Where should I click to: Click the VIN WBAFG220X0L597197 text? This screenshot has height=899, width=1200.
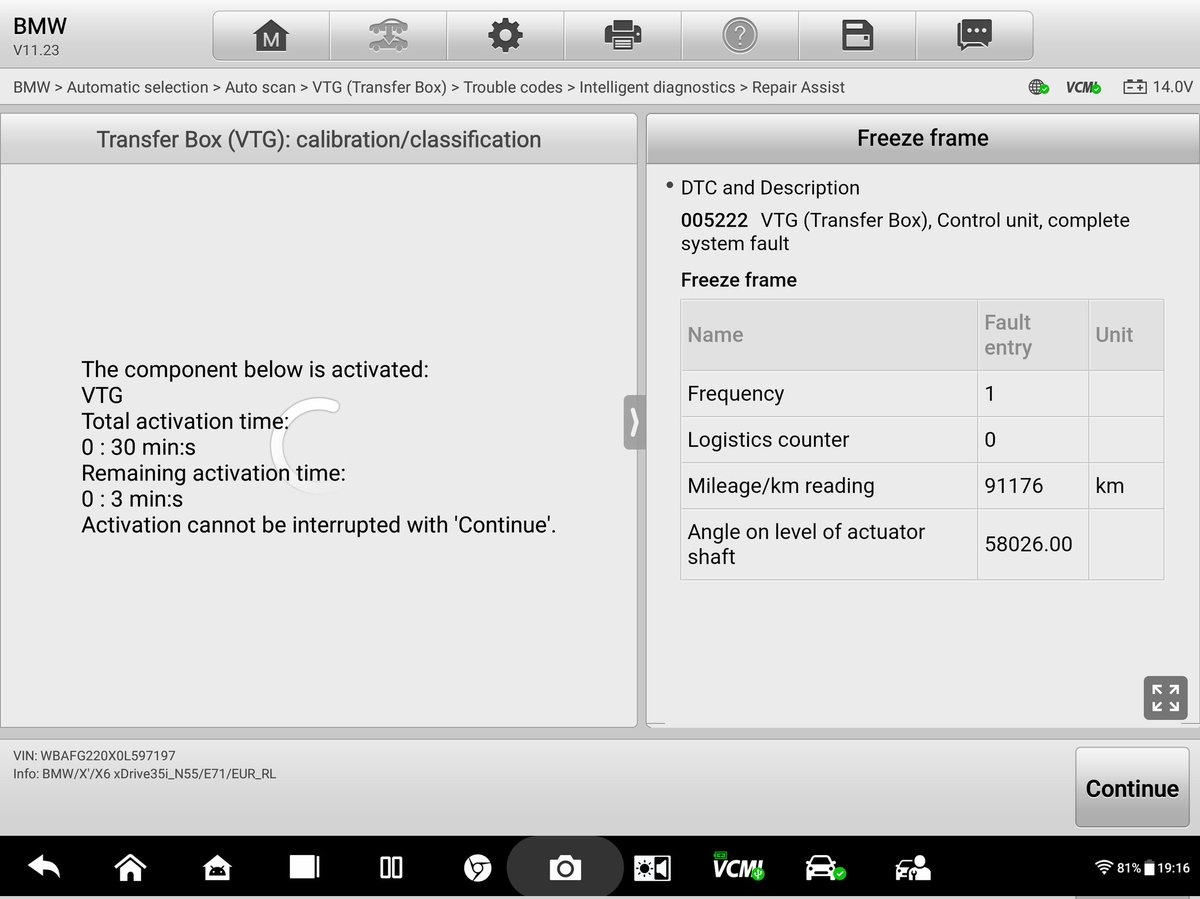pos(94,756)
